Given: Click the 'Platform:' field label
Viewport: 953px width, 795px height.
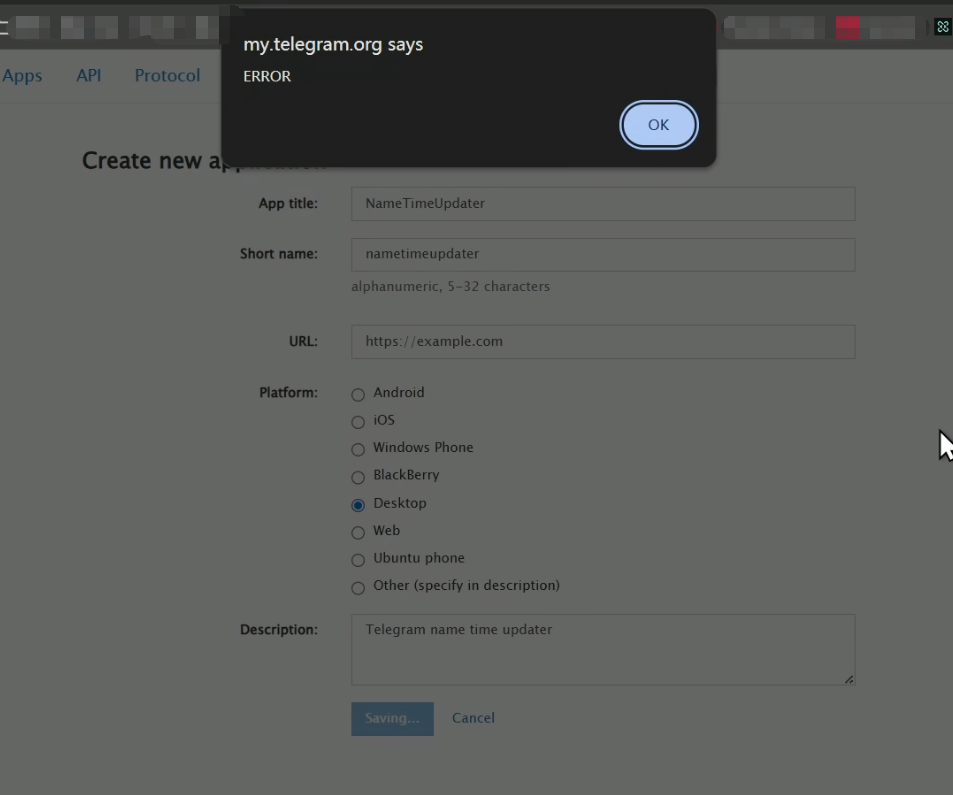Looking at the screenshot, I should pyautogui.click(x=288, y=393).
